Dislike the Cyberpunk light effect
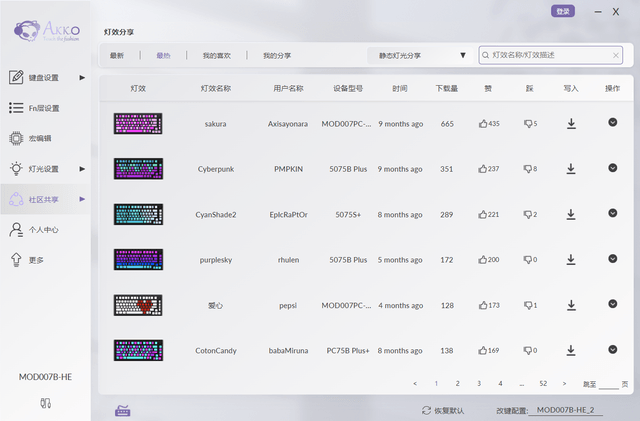Screen dimensions: 640x421 click(528, 169)
